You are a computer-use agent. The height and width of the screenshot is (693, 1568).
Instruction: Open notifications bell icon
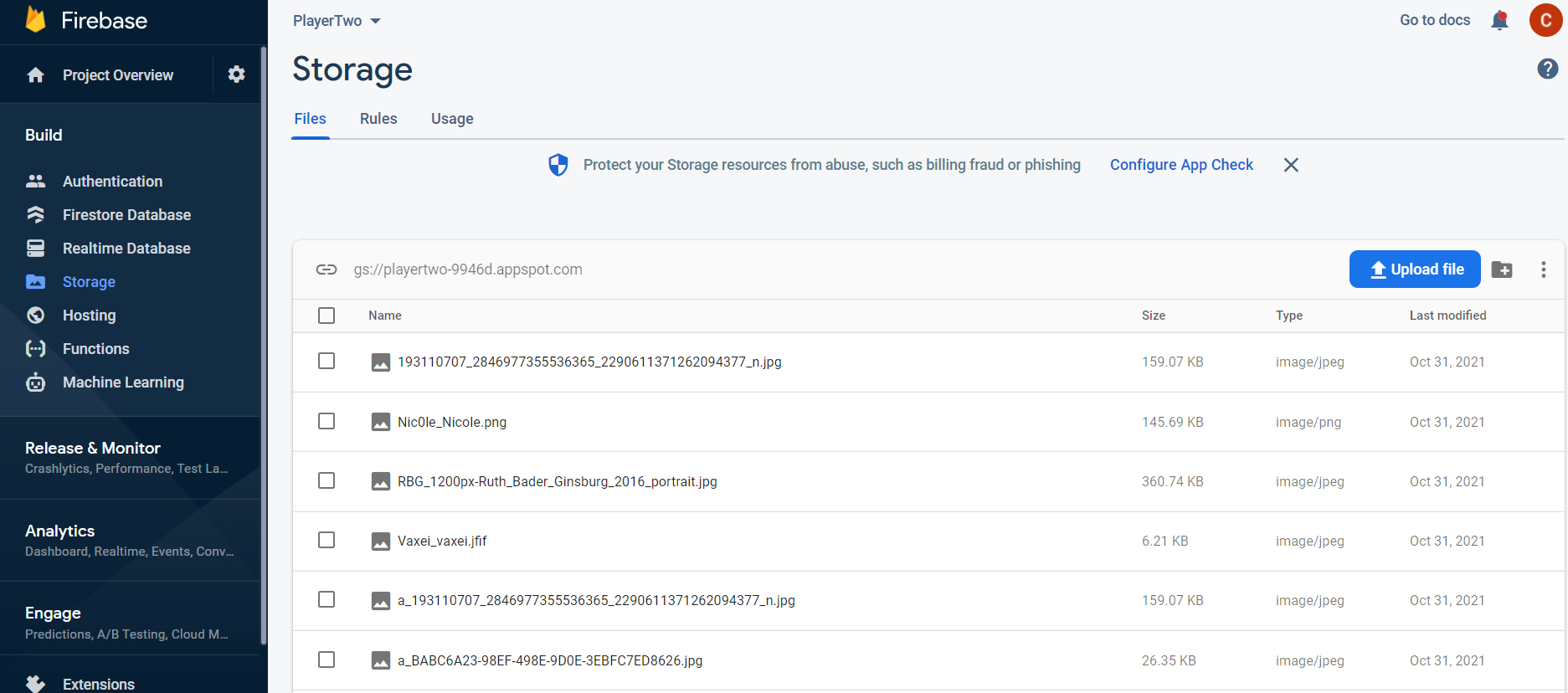1499,20
